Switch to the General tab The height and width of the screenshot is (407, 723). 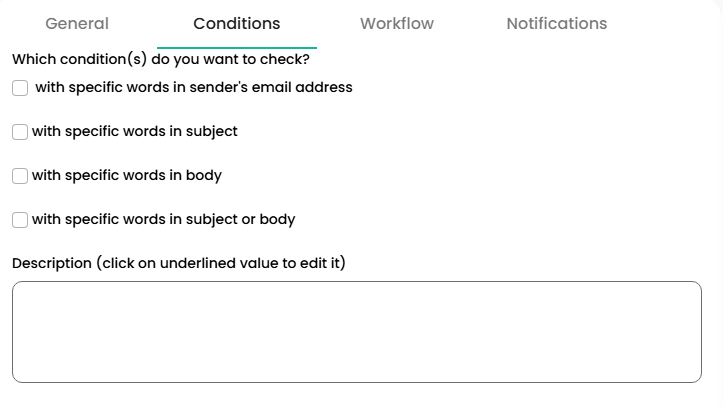(77, 24)
